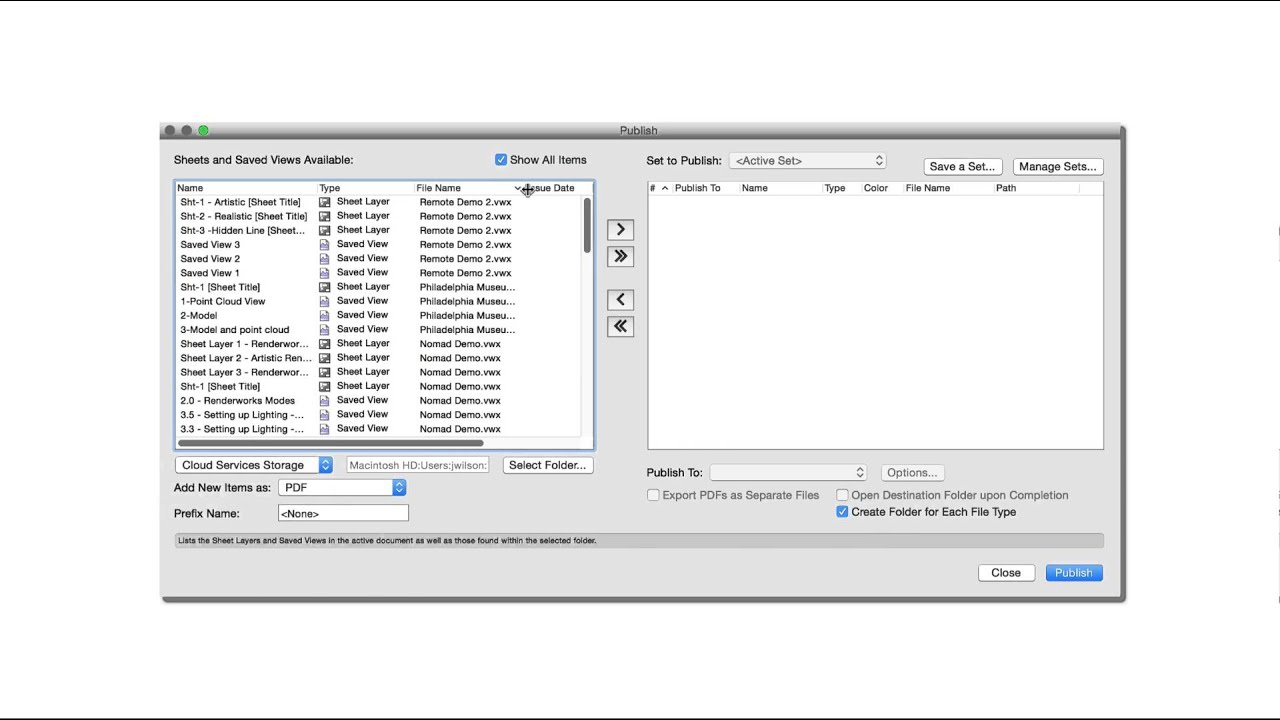Click the Saved View icon for Saved View 3
Image resolution: width=1280 pixels, height=720 pixels.
(x=325, y=244)
